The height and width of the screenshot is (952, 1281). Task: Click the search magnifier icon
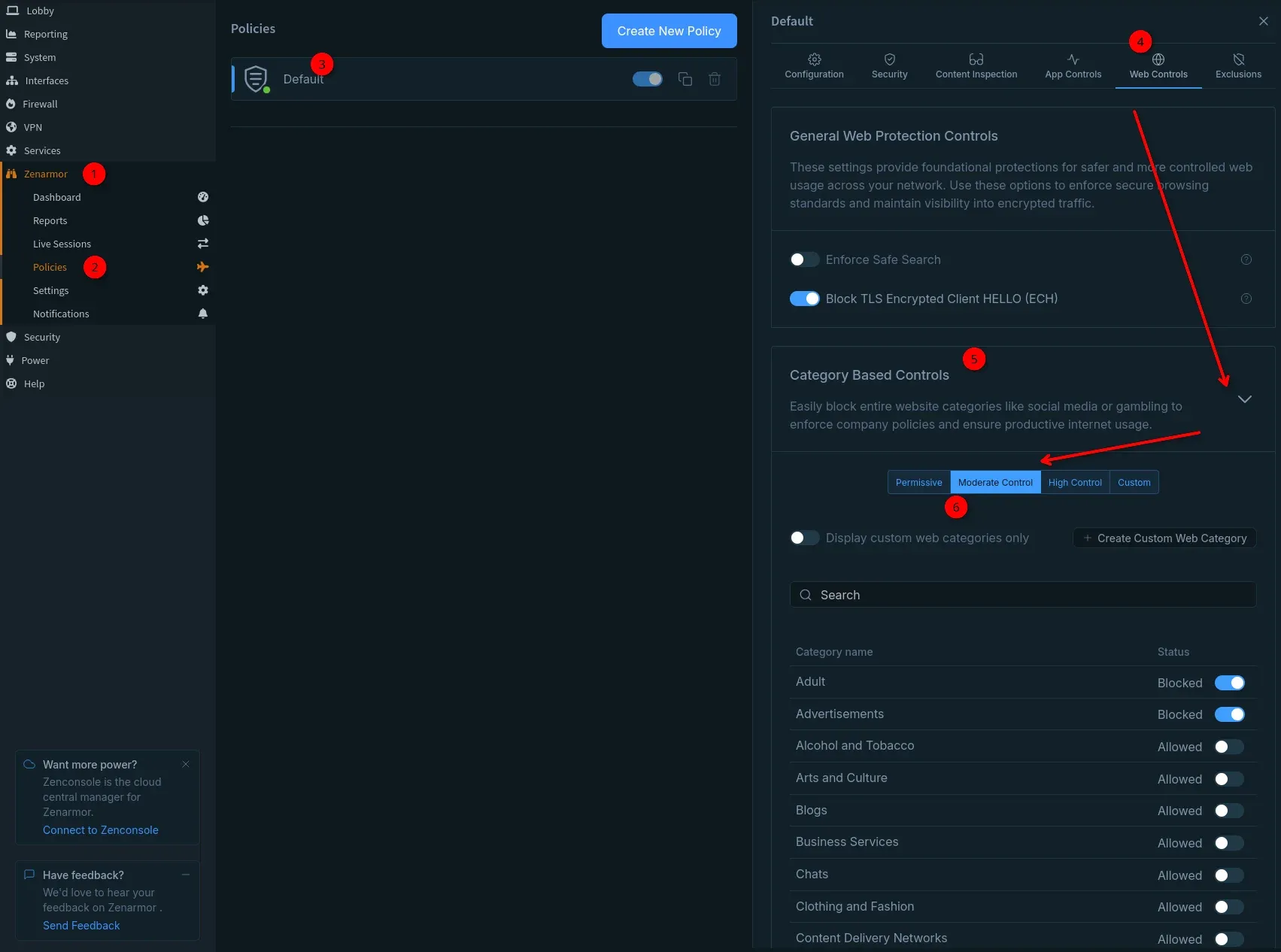pyautogui.click(x=806, y=595)
